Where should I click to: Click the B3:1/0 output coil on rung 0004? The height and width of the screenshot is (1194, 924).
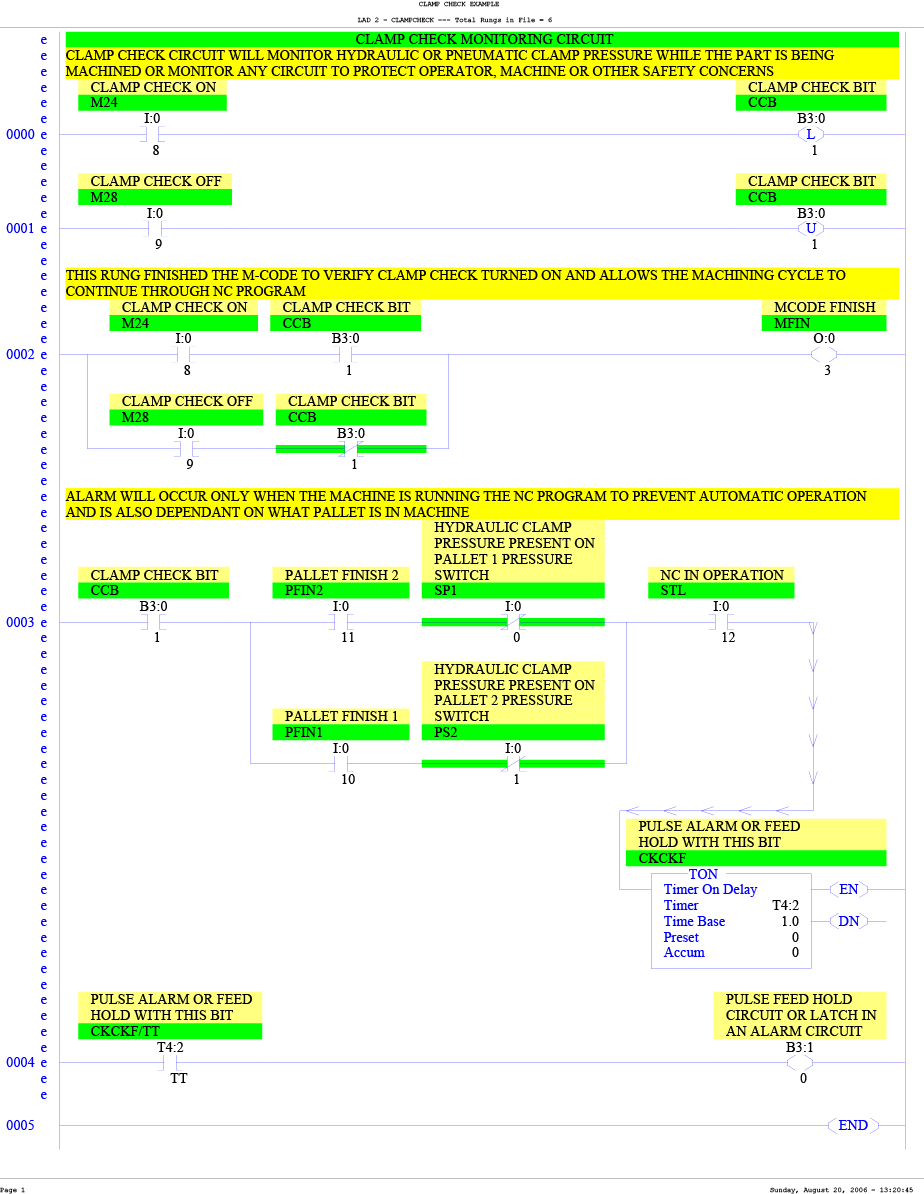click(x=800, y=1062)
